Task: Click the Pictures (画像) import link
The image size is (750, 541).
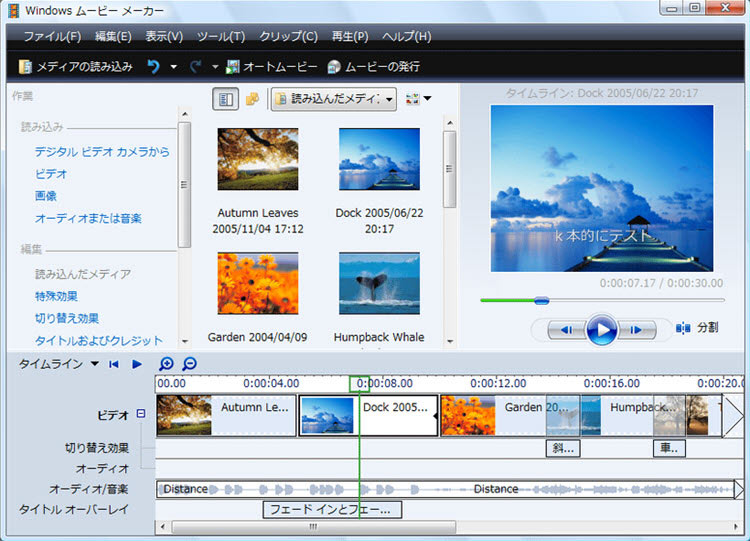Action: pos(45,196)
